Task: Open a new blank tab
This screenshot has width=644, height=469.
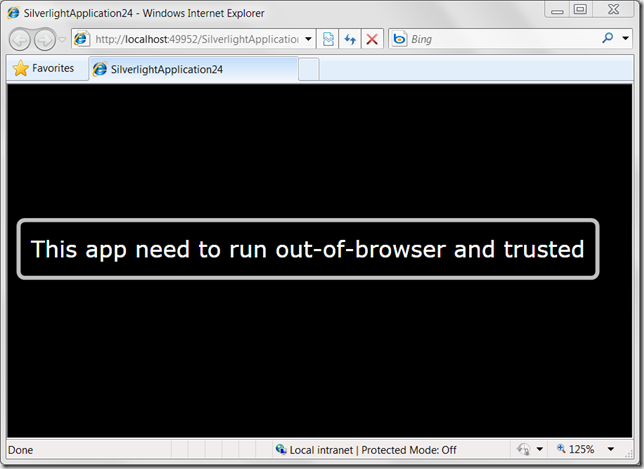Action: click(308, 69)
